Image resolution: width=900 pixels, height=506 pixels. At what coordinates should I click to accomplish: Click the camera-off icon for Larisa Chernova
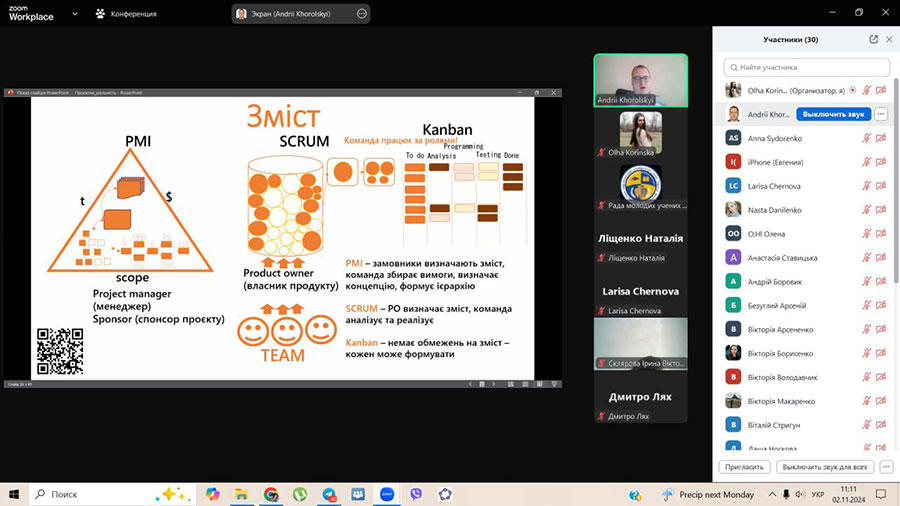pyautogui.click(x=881, y=186)
